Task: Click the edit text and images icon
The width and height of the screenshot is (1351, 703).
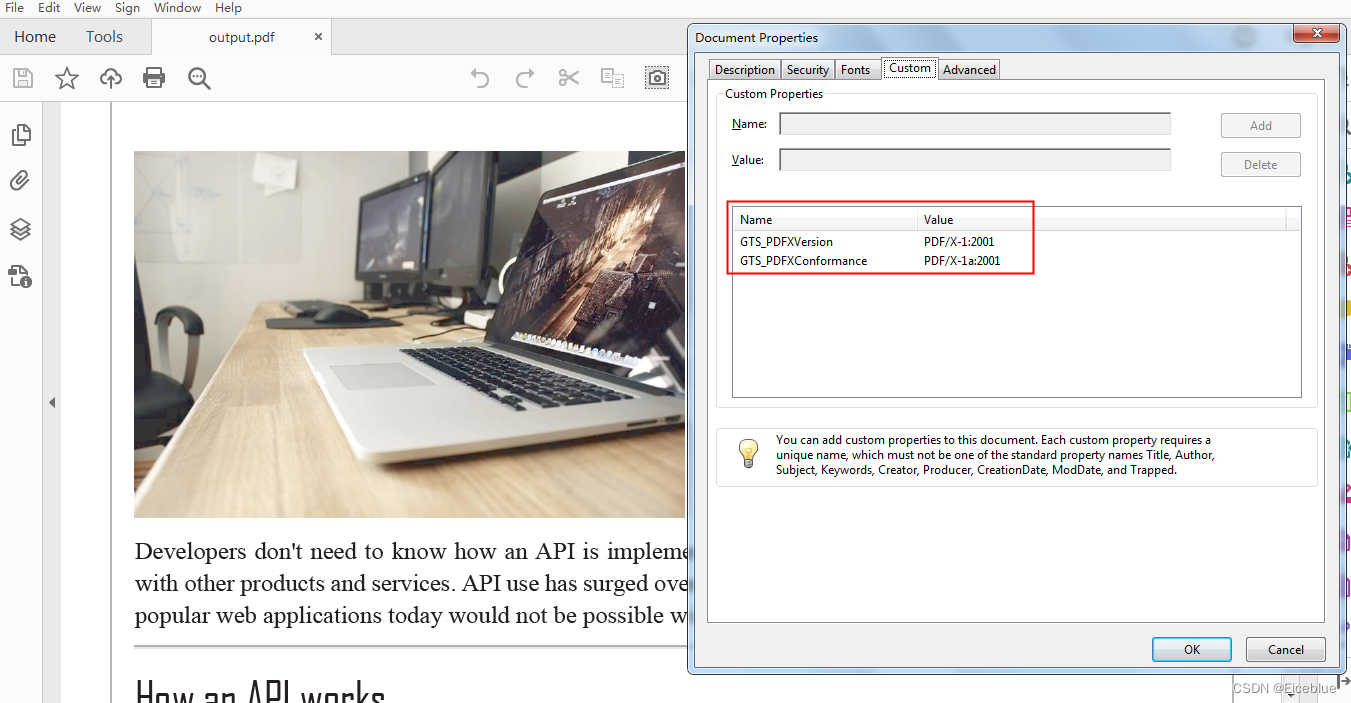Action: [x=612, y=78]
